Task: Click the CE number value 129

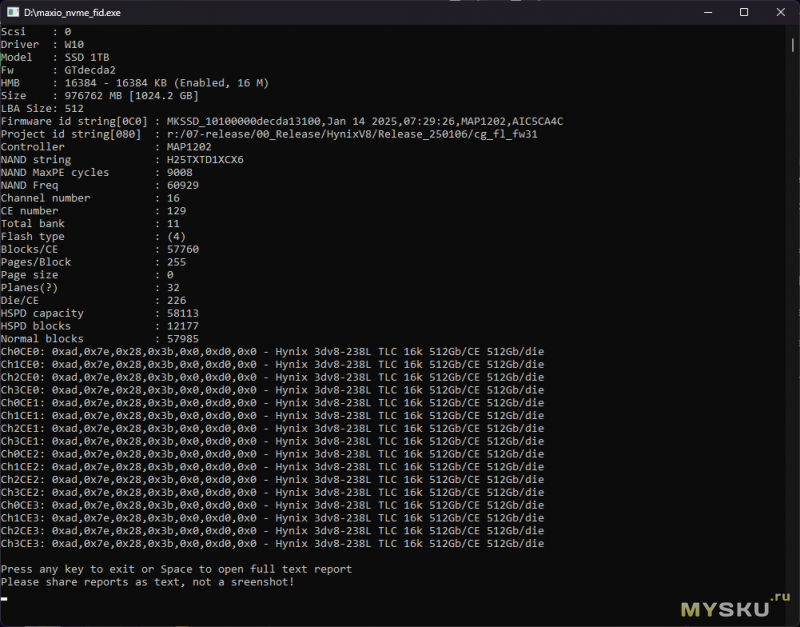Action: pyautogui.click(x=176, y=211)
